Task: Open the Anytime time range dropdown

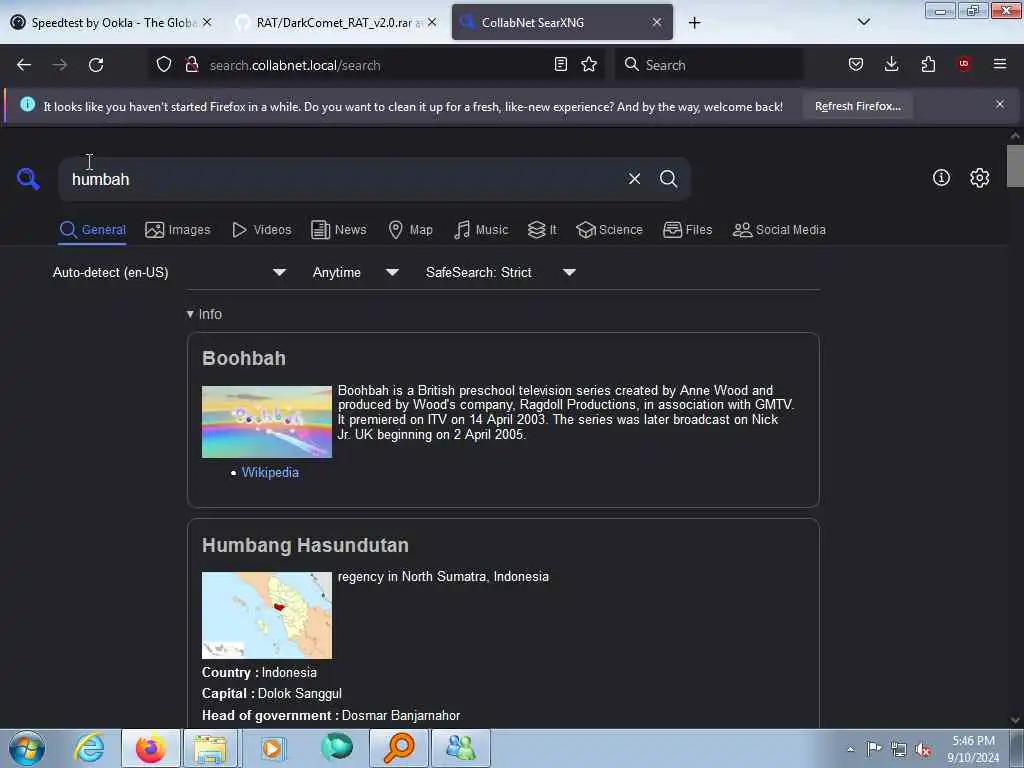Action: click(x=355, y=272)
